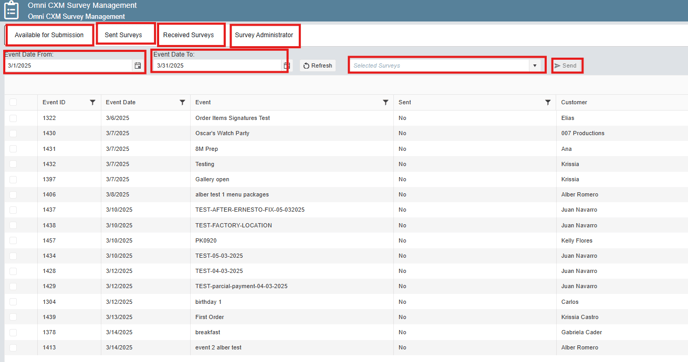This screenshot has width=688, height=362.
Task: Focus the Event Date To field
Action: tap(217, 66)
